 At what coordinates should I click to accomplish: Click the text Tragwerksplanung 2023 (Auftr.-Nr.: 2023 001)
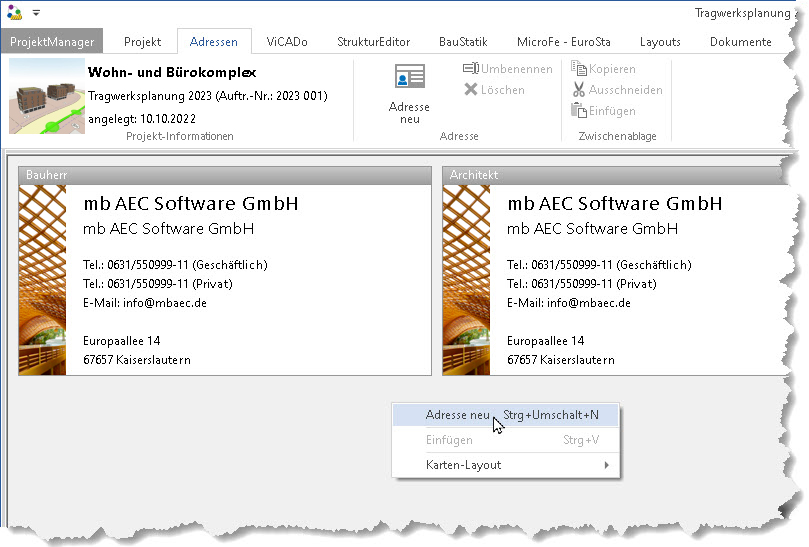(207, 96)
